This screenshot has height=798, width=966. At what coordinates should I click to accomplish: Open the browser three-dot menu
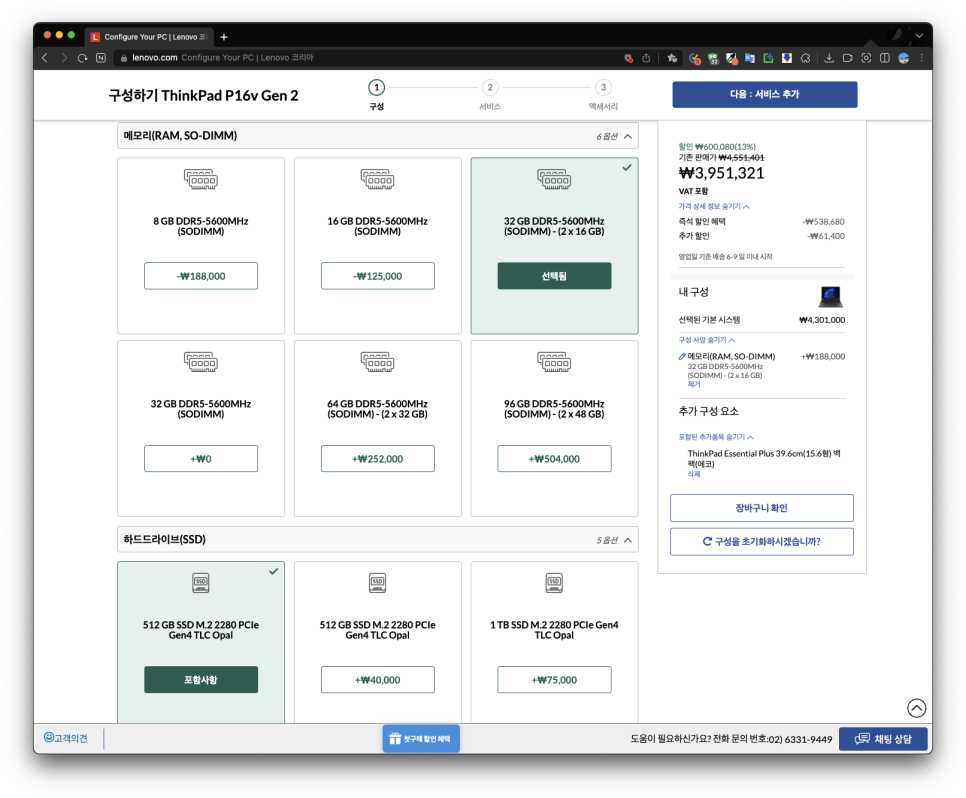pyautogui.click(x=922, y=58)
